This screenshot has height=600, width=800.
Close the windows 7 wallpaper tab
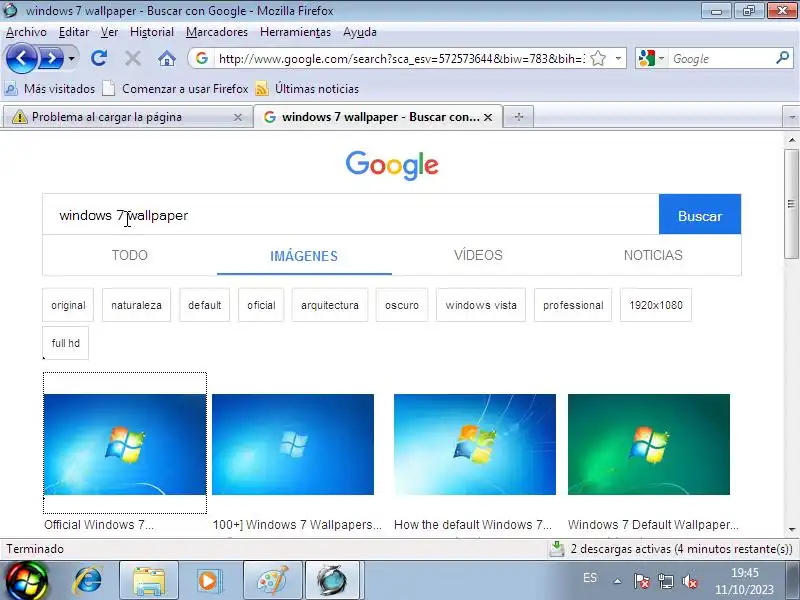(x=488, y=117)
